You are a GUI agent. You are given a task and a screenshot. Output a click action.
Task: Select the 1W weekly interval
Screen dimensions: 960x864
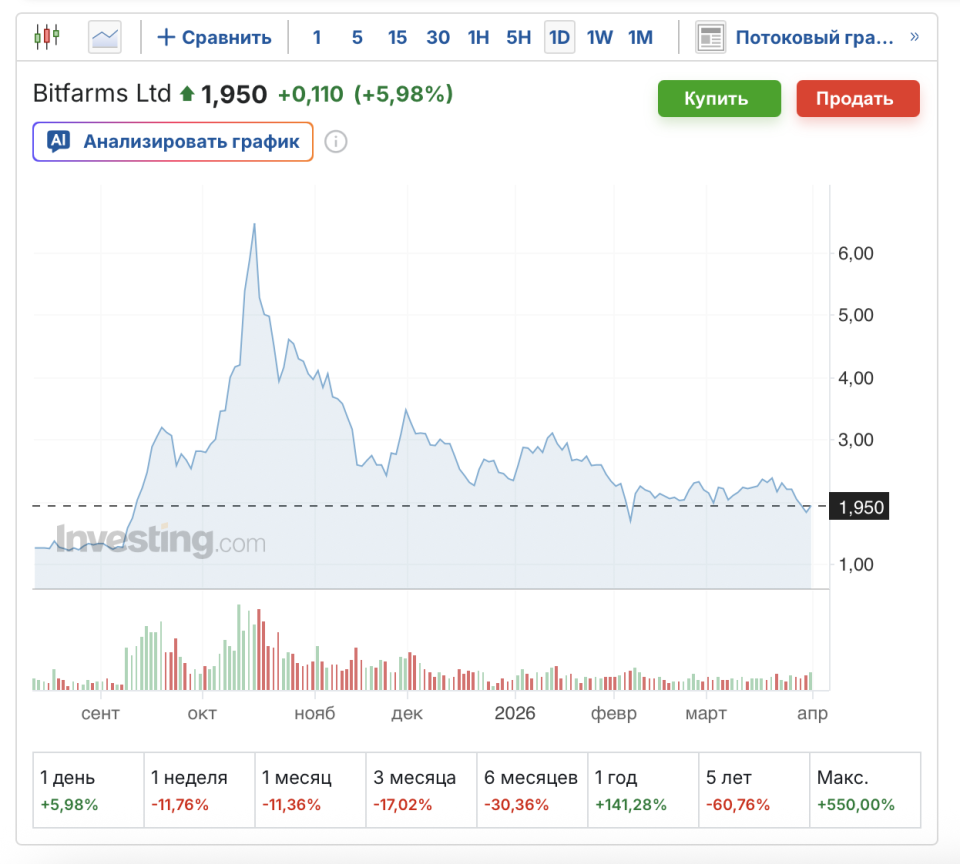coord(599,37)
